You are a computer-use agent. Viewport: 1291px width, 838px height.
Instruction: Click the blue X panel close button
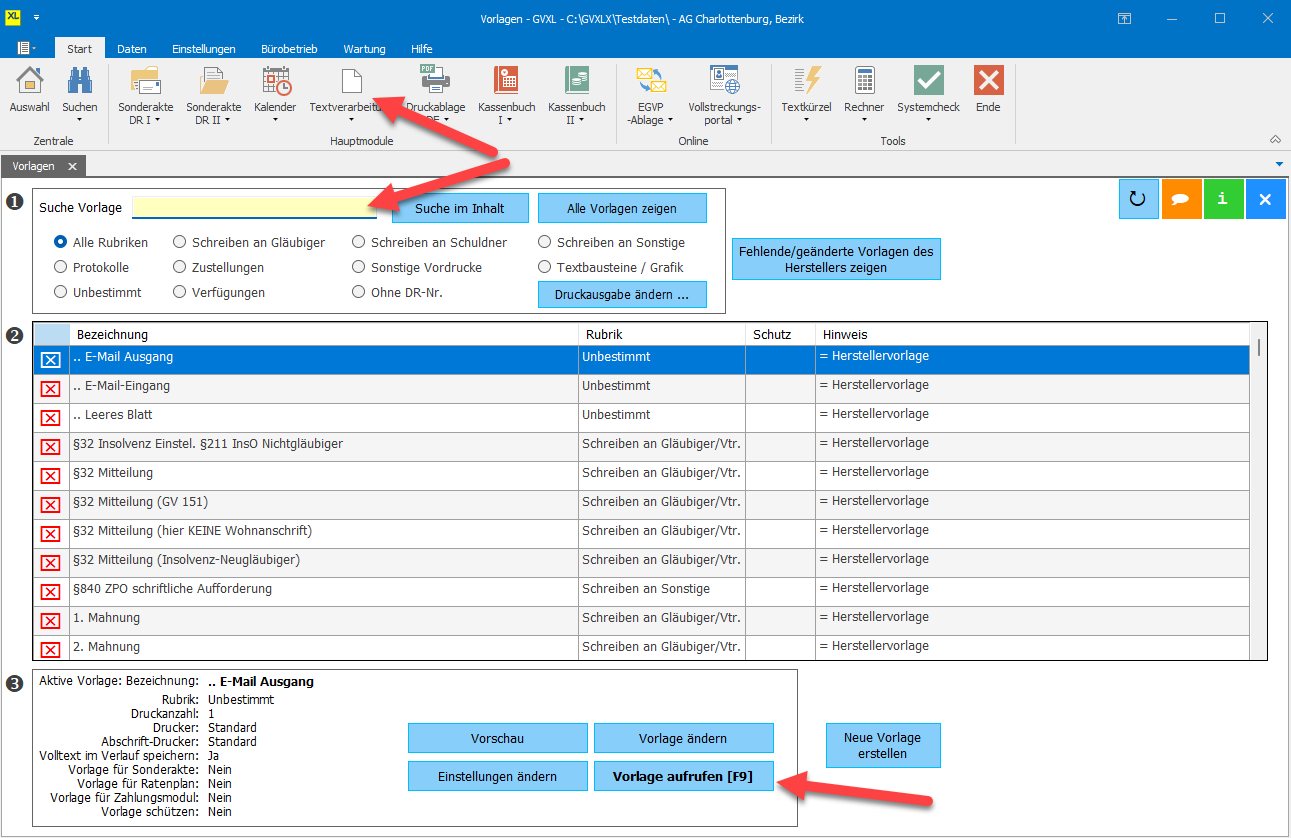point(1265,199)
